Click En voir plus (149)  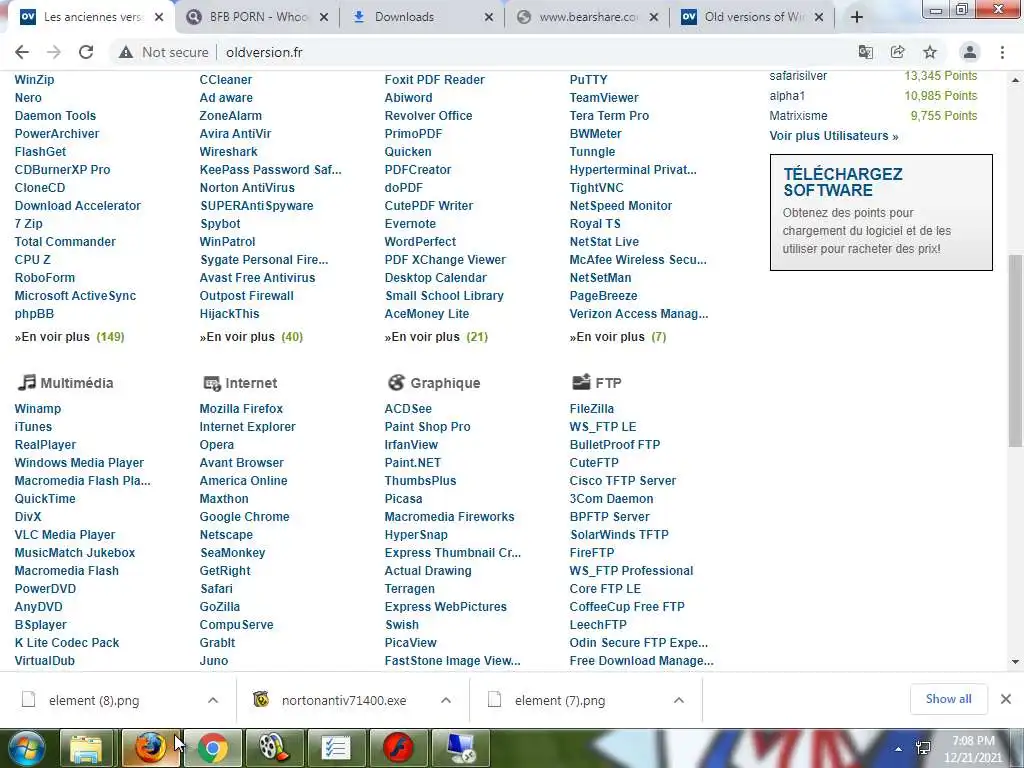(69, 337)
